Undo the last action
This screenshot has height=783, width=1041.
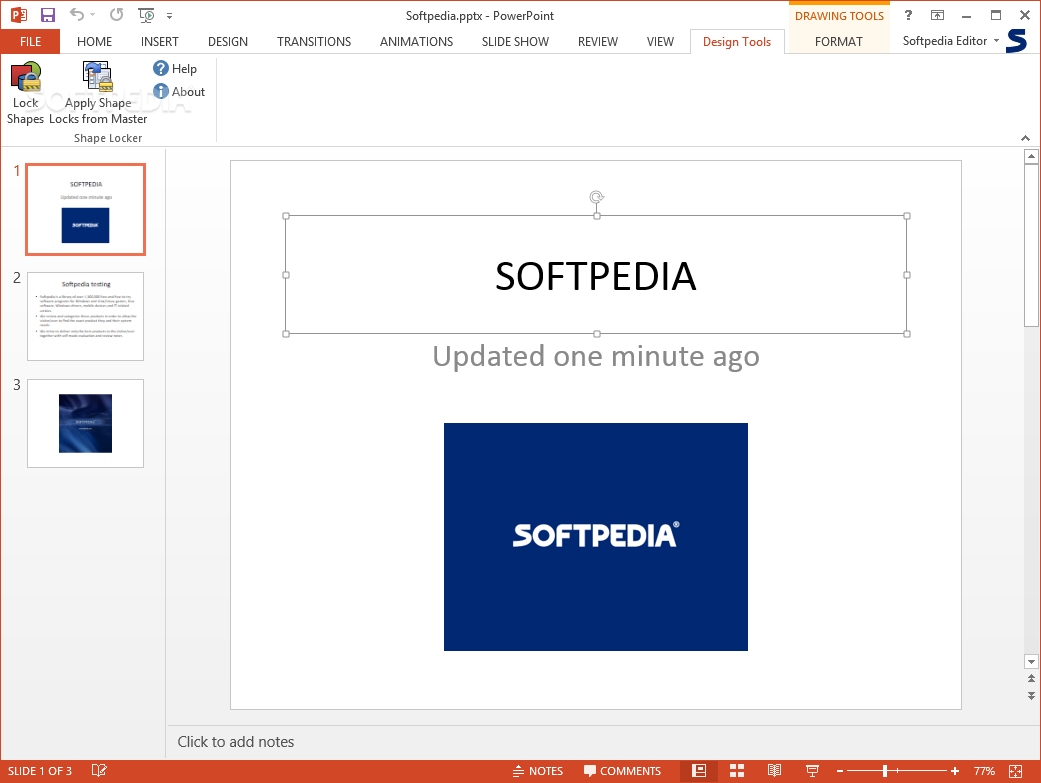click(77, 15)
